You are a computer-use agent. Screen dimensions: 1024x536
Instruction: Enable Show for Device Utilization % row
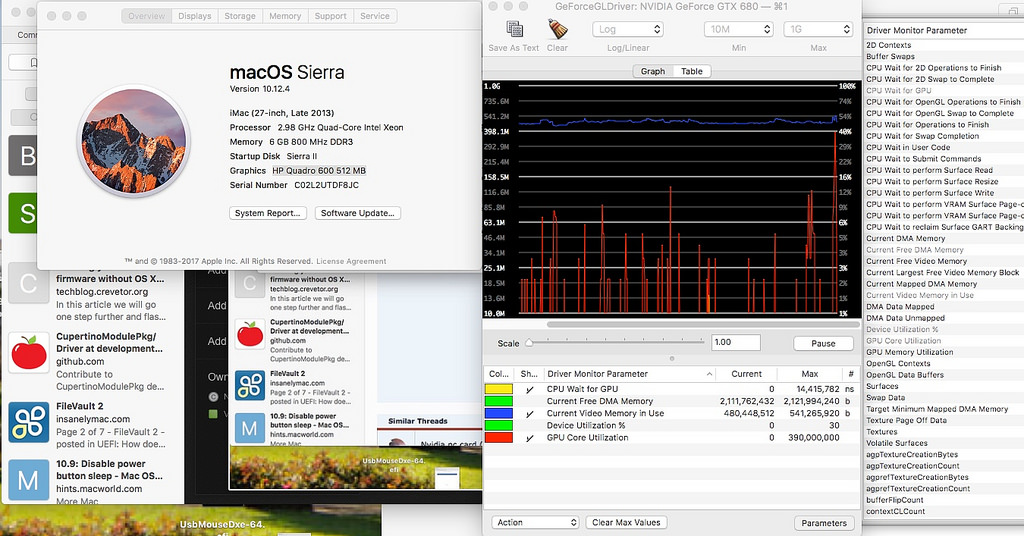(x=530, y=426)
